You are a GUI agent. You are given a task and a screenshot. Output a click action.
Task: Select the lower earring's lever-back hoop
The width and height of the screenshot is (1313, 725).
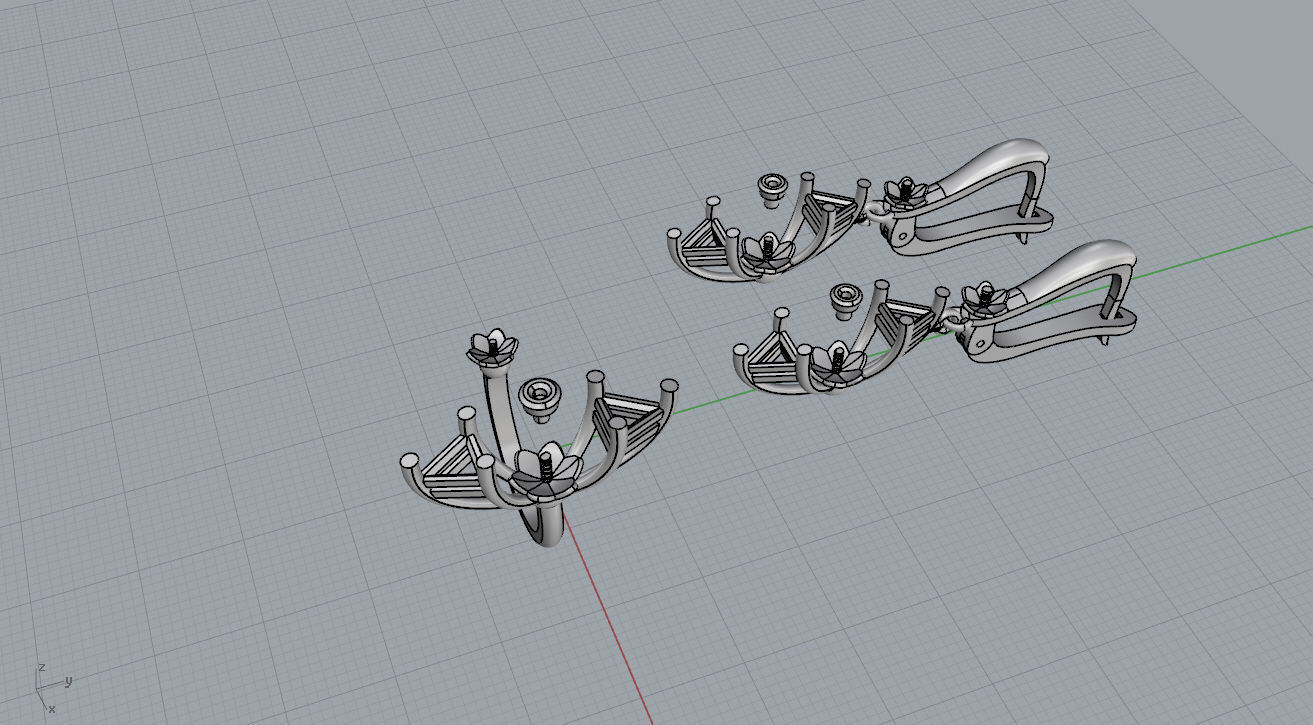[x=1050, y=300]
